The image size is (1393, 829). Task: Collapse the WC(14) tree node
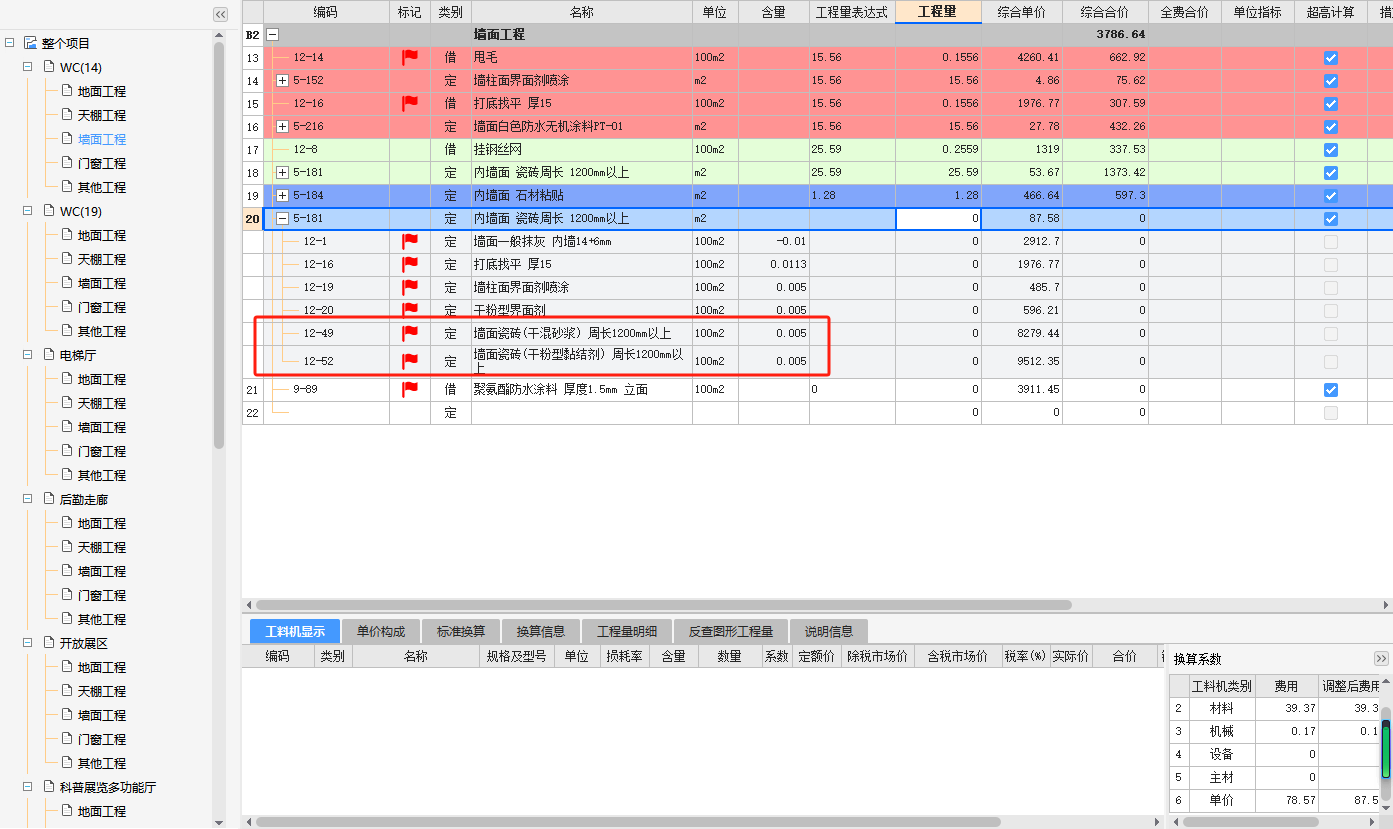coord(28,67)
